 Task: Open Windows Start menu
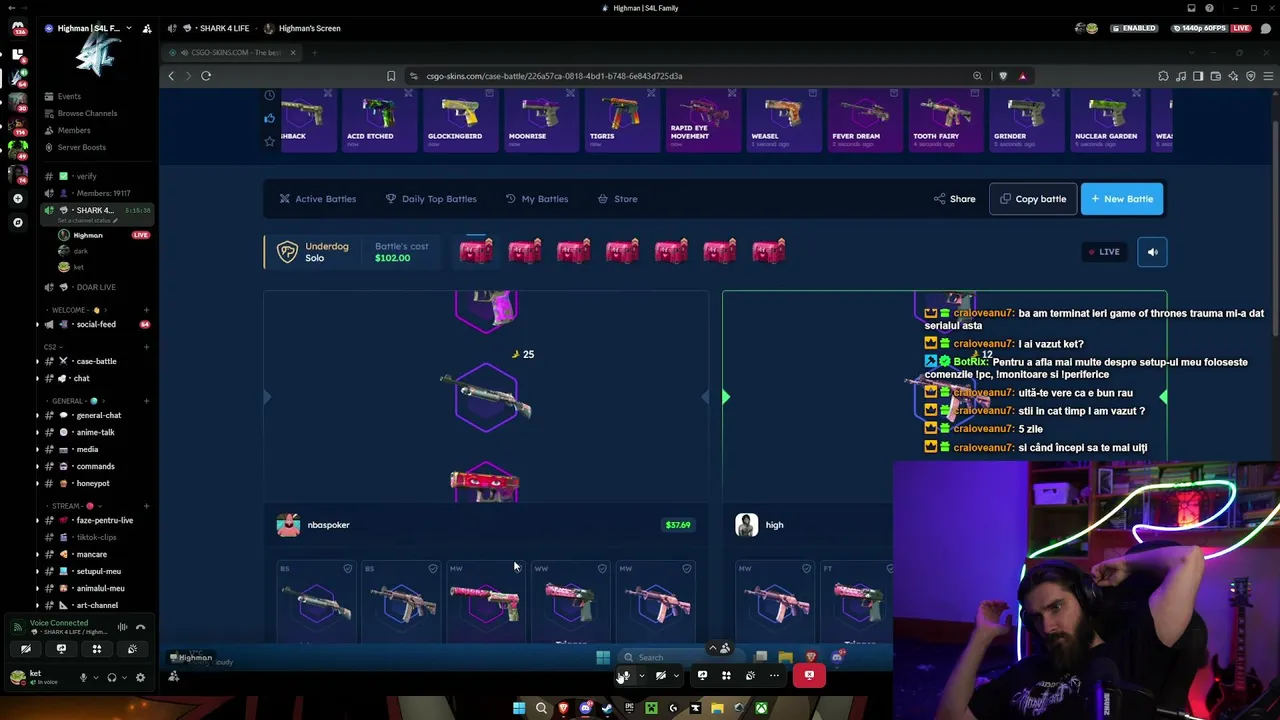519,709
